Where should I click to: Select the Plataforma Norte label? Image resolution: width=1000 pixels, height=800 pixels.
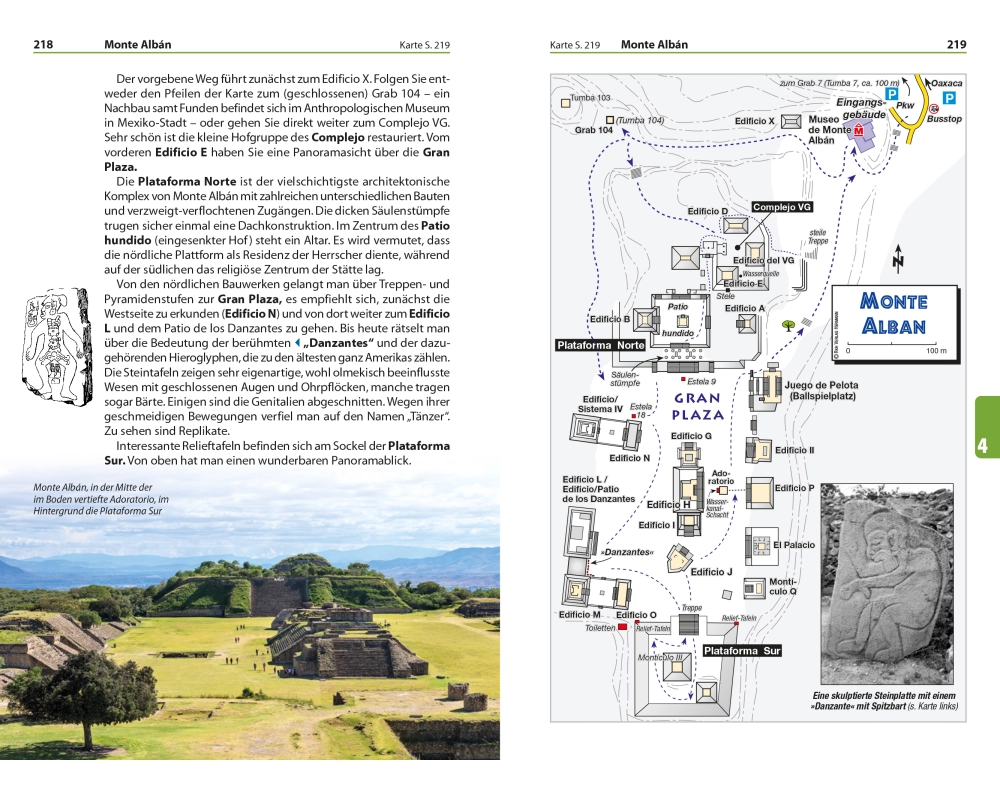click(600, 345)
